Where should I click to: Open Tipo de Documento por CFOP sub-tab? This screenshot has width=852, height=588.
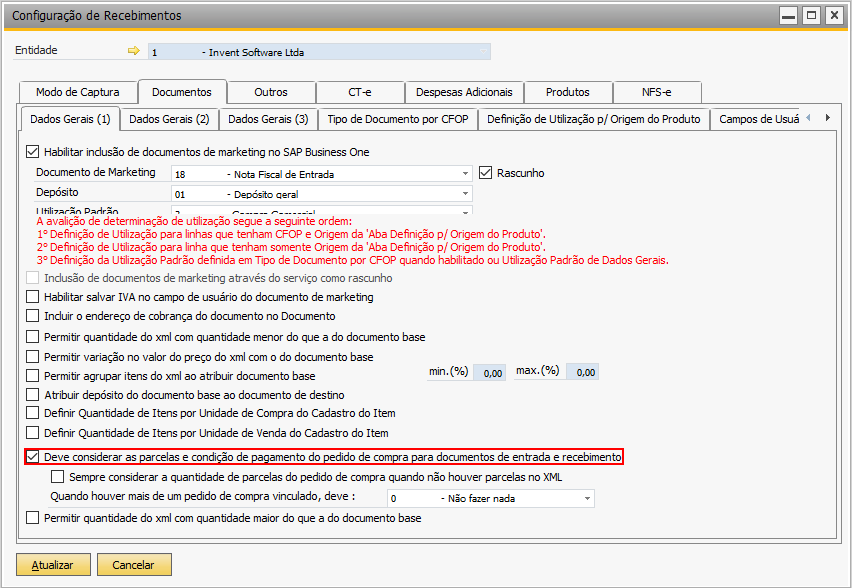[398, 119]
